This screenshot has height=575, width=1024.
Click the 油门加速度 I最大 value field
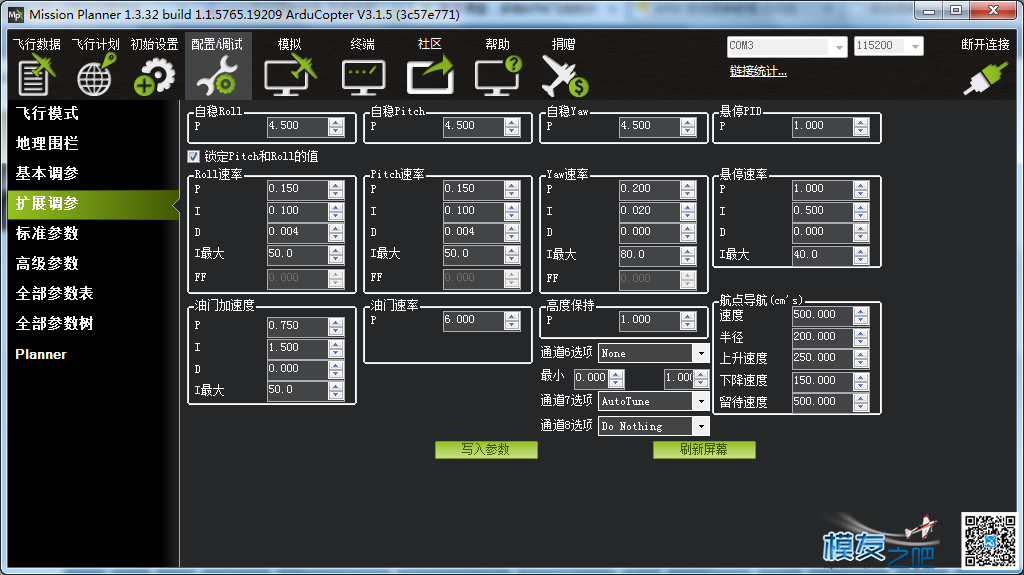[305, 390]
